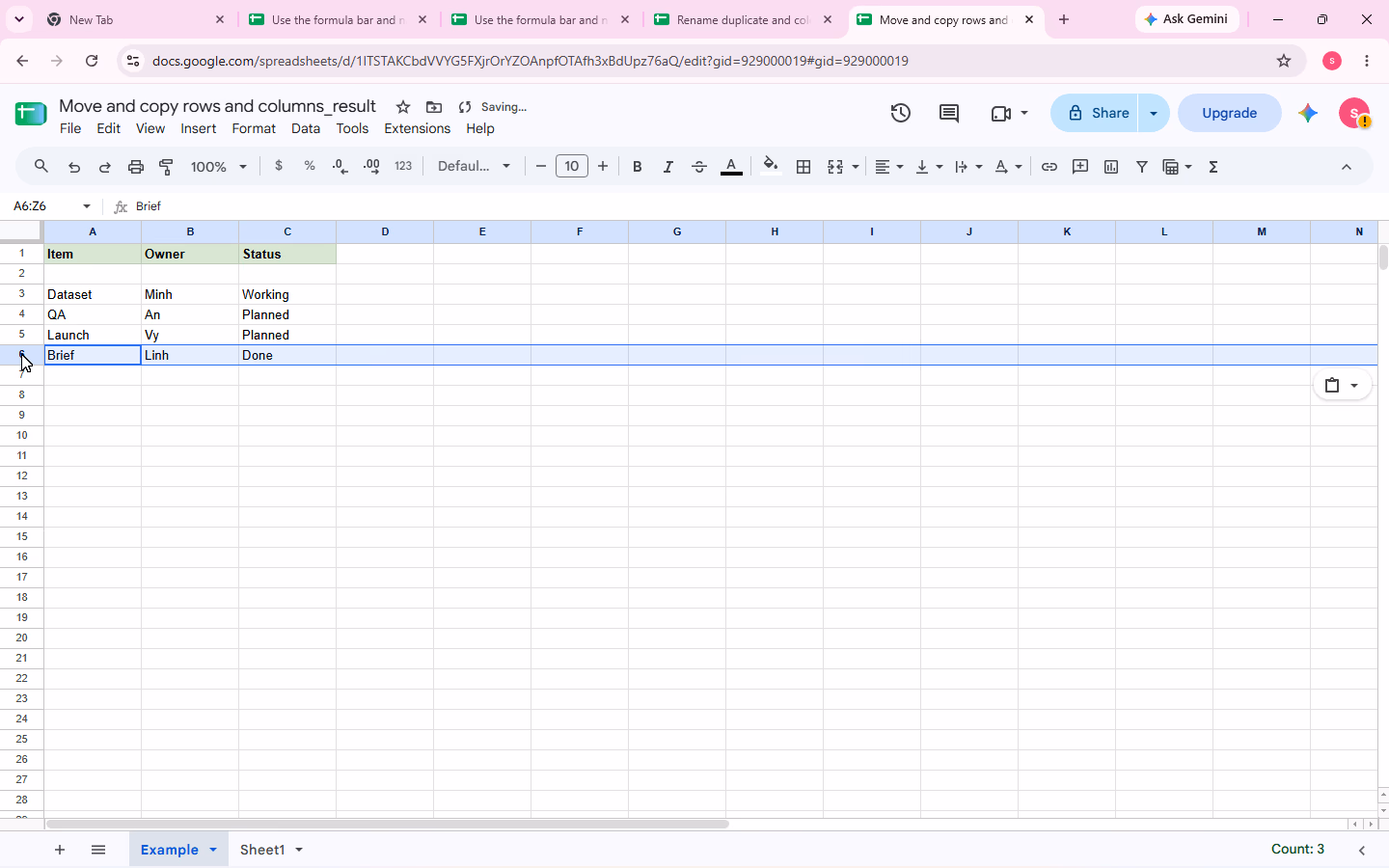
Task: Bookmark this page with star icon
Action: pos(1284,61)
